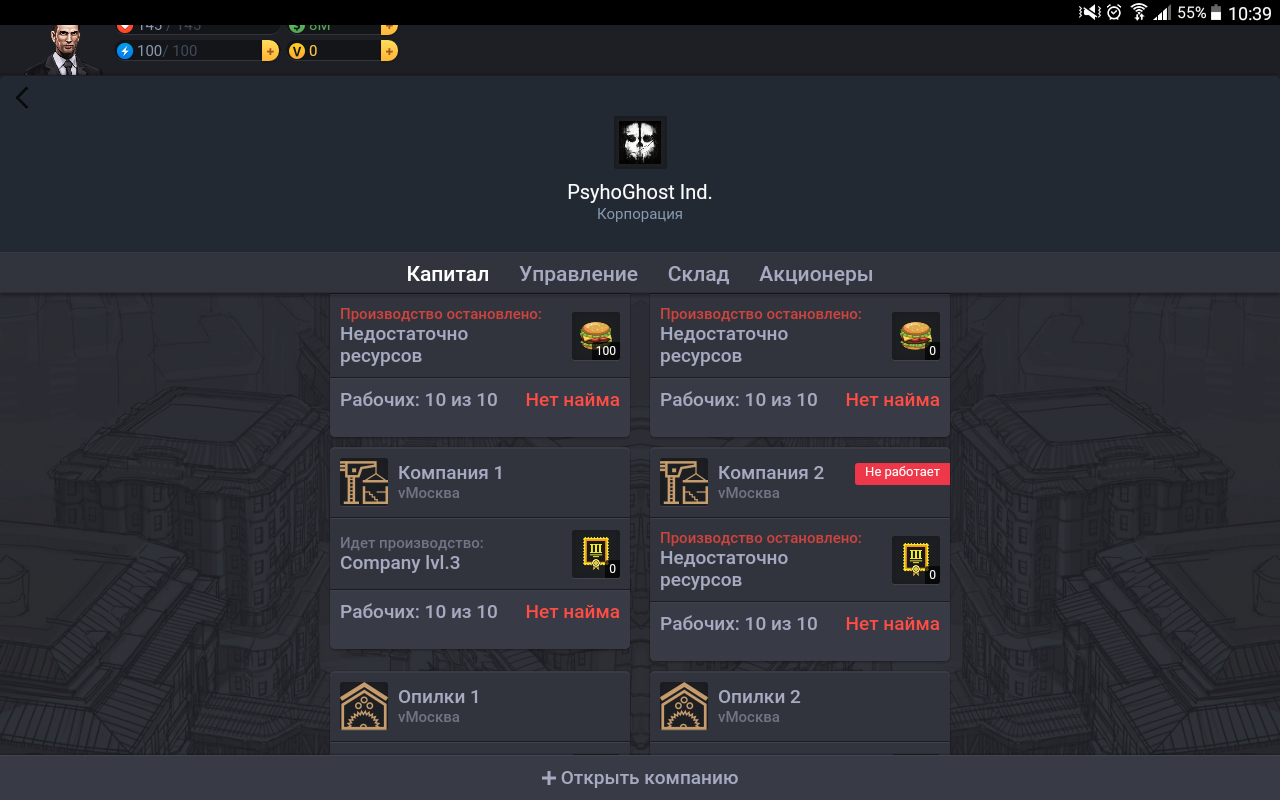The width and height of the screenshot is (1280, 800).
Task: Tap the burger resource icon showing 0
Action: pyautogui.click(x=916, y=336)
